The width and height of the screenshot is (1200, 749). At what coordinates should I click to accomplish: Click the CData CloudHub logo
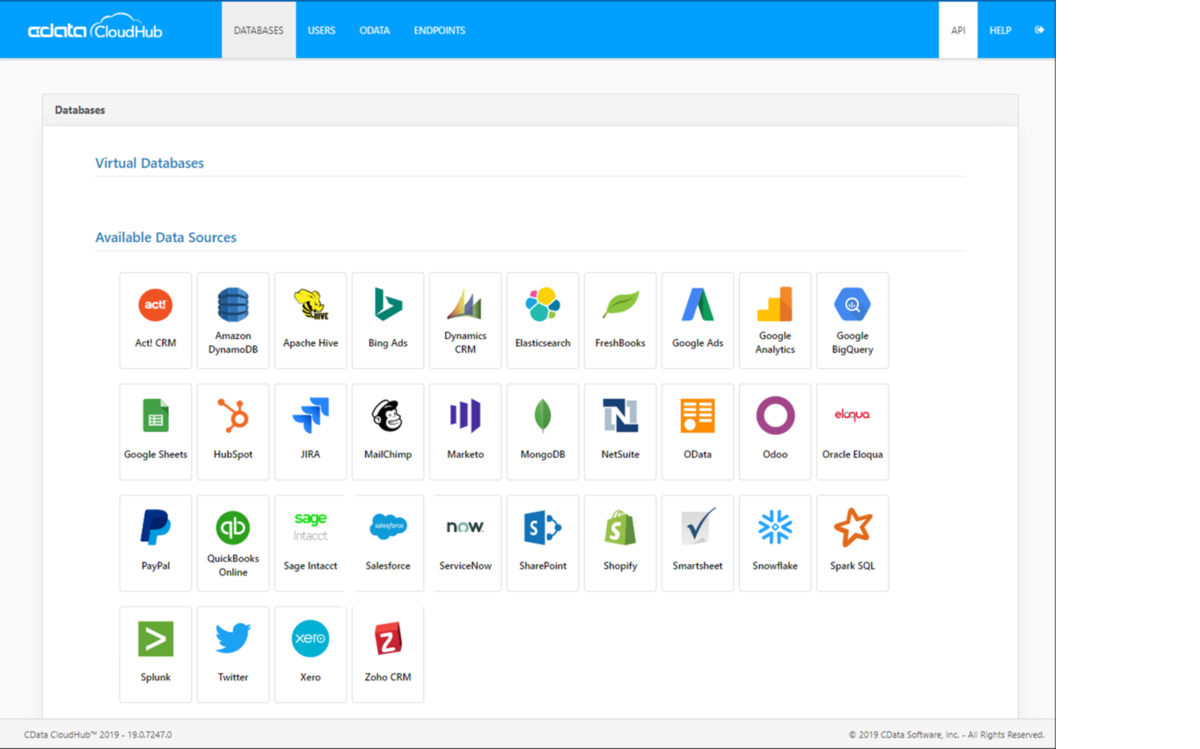click(94, 28)
